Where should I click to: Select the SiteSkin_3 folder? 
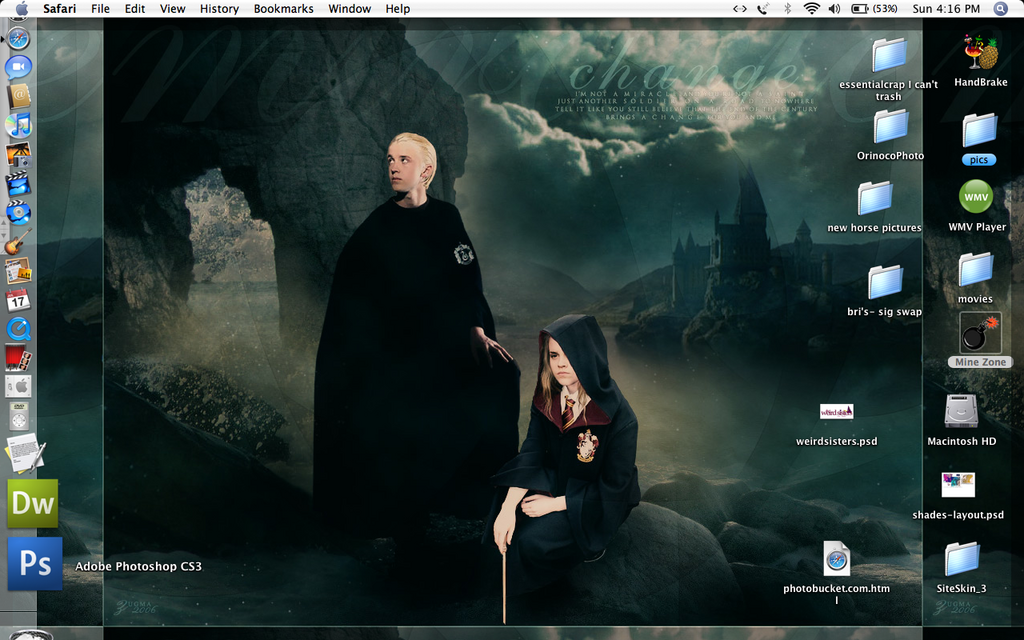point(961,559)
